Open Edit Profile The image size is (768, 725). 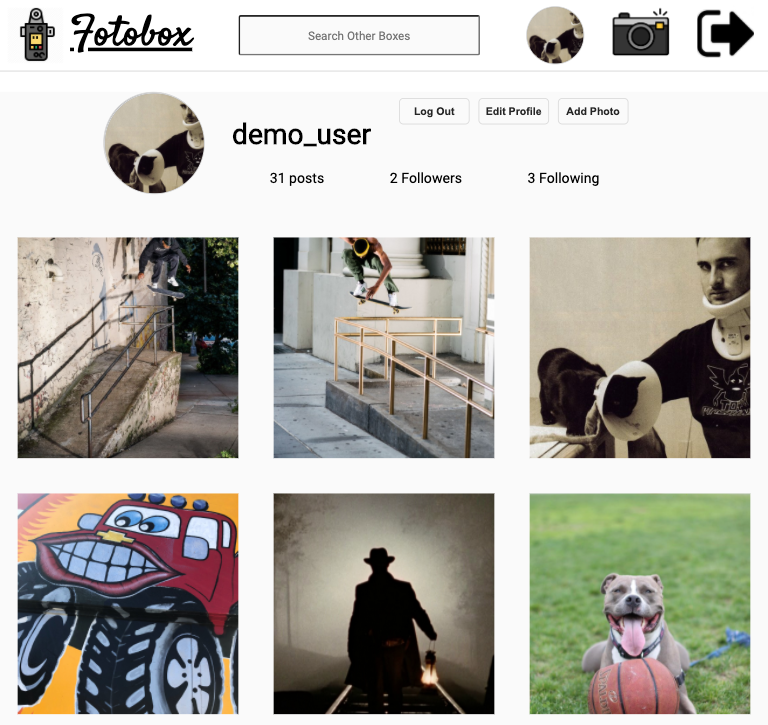(x=513, y=111)
